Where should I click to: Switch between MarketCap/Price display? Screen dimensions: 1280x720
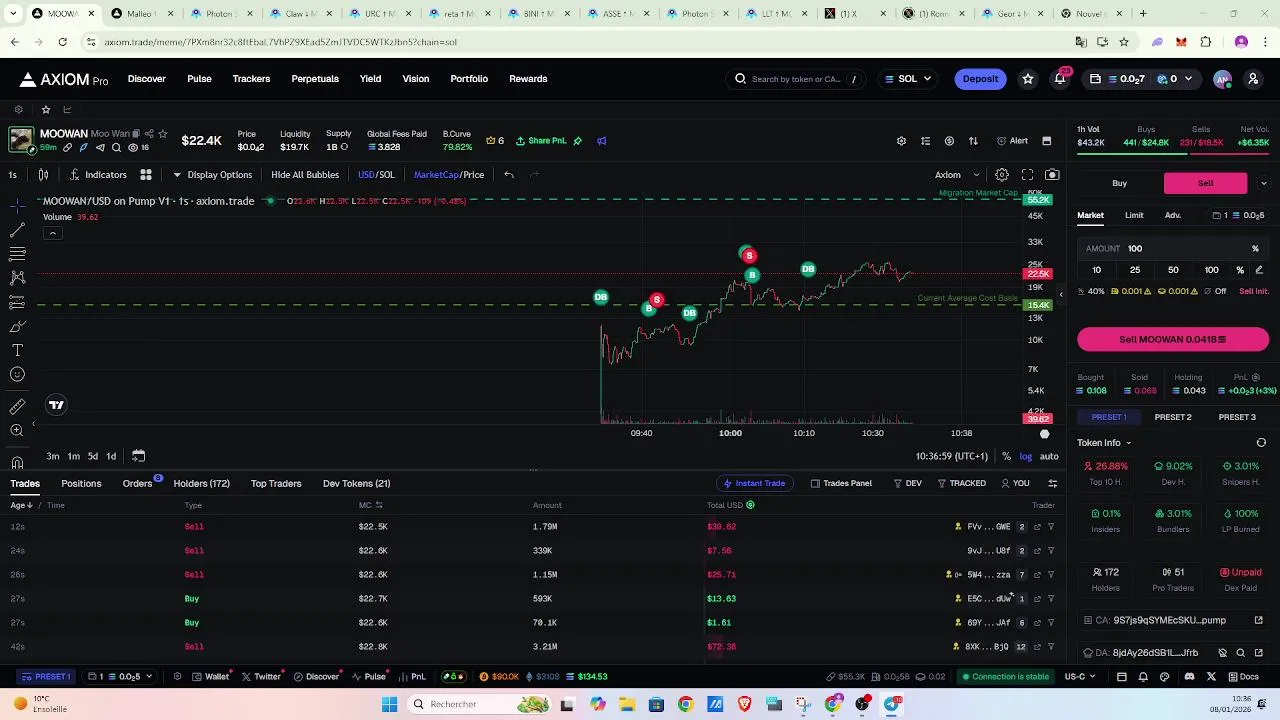click(x=449, y=175)
